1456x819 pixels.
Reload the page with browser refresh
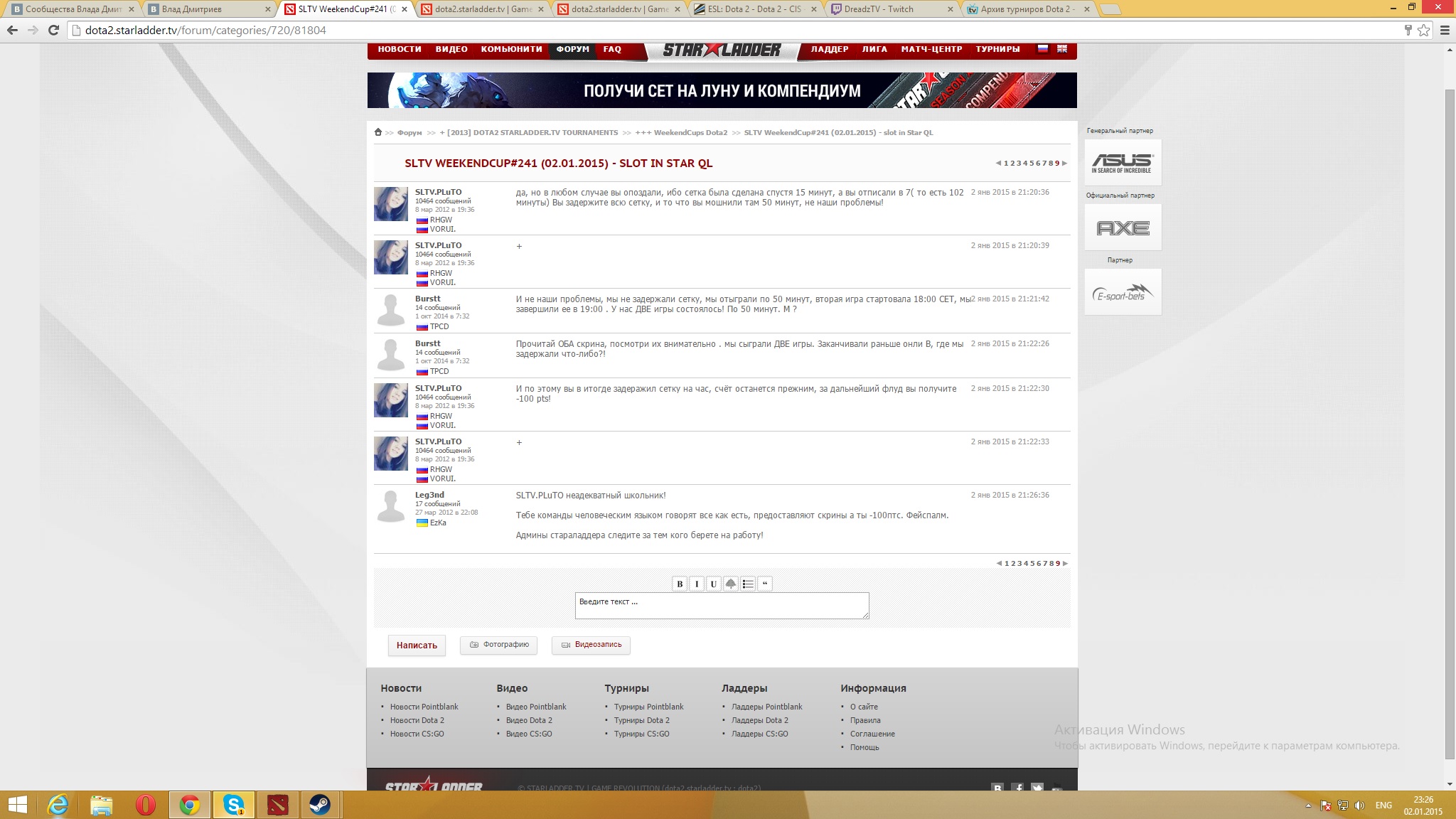tap(53, 30)
